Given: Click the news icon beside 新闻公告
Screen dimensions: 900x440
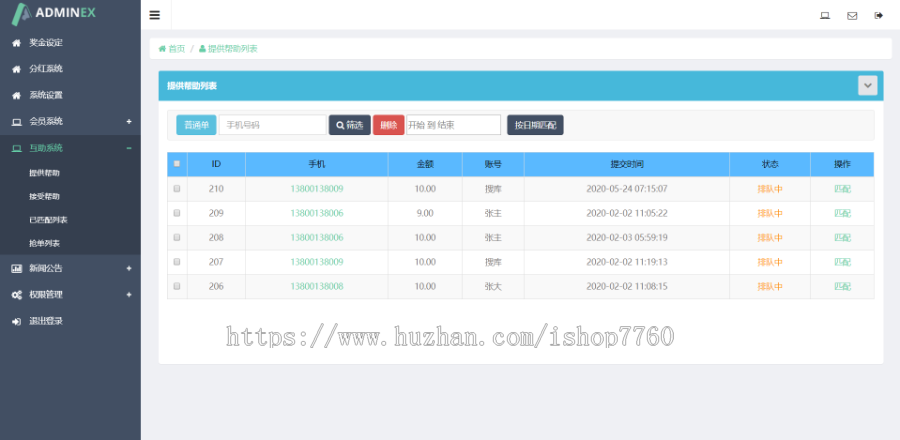Looking at the screenshot, I should tap(17, 268).
